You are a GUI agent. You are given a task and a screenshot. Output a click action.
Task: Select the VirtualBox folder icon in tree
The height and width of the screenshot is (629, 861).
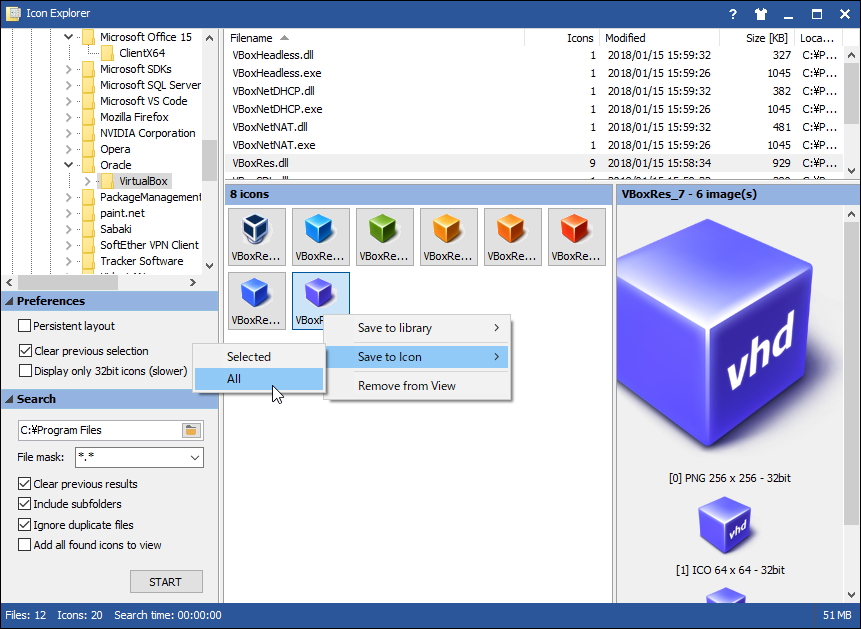coord(108,181)
